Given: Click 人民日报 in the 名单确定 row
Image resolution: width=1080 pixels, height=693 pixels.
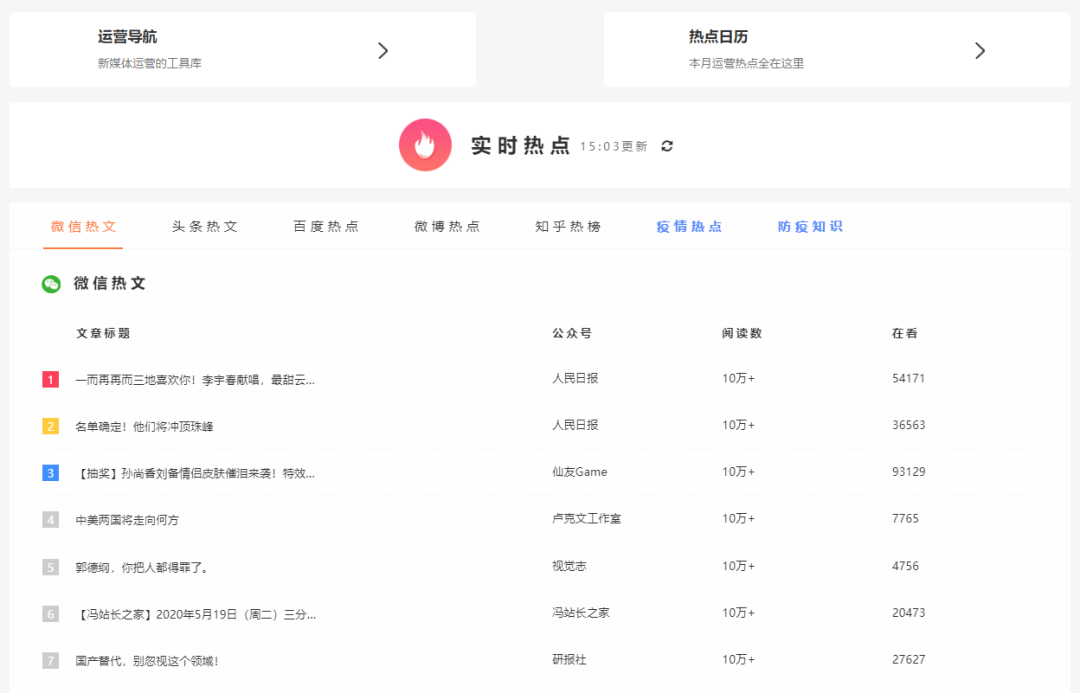Looking at the screenshot, I should 575,425.
